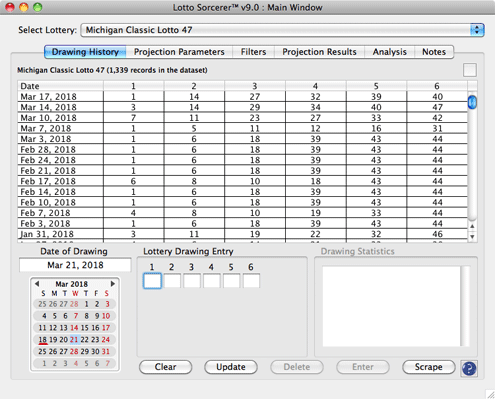This screenshot has width=495, height=399.
Task: Click scroll down arrow in drawing table
Action: point(472,237)
